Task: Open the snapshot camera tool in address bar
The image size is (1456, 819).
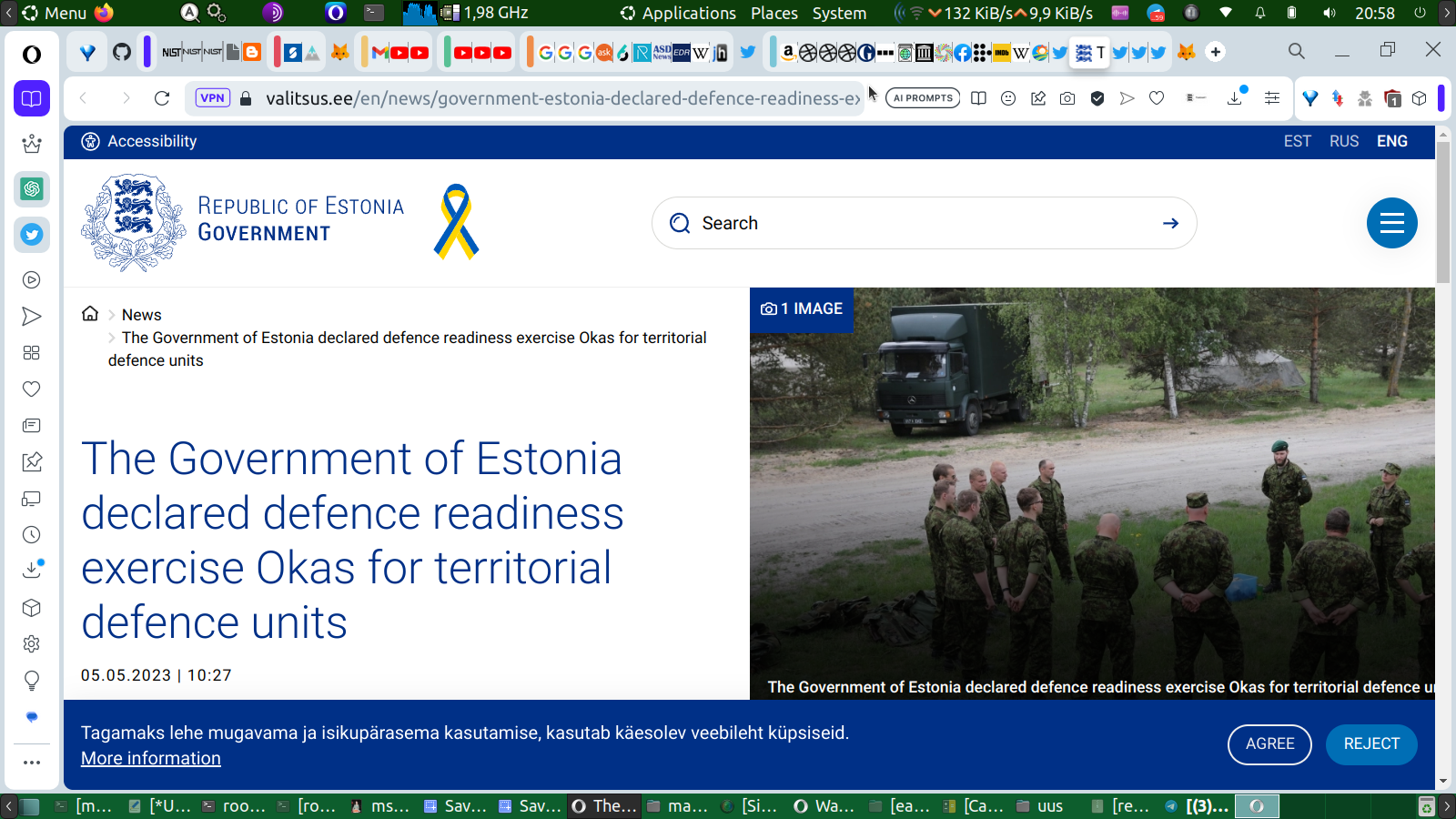Action: click(1067, 98)
